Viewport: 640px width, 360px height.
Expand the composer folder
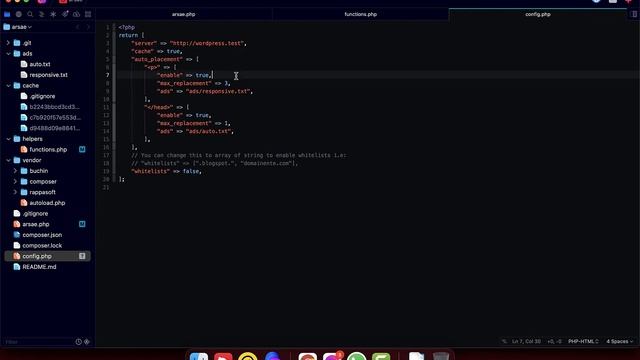(x=15, y=181)
